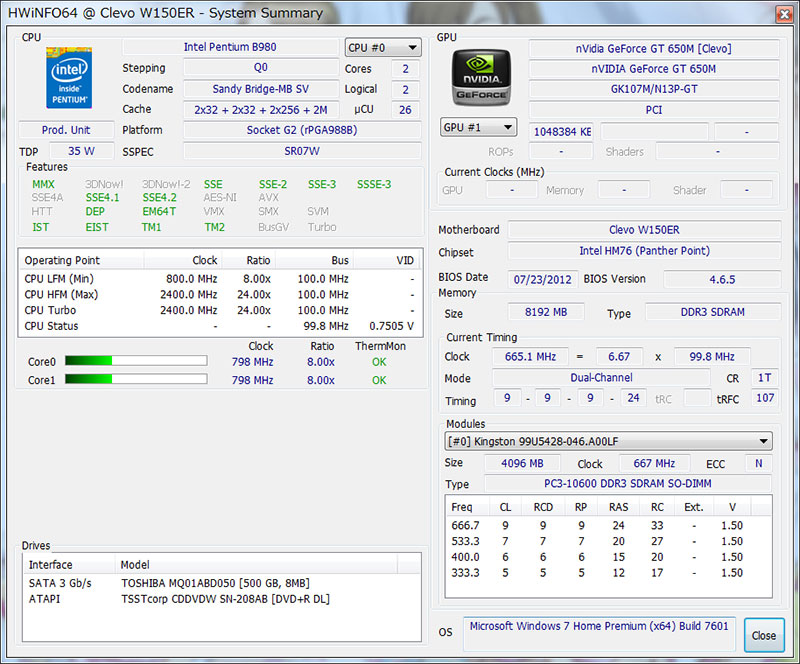Select the SR07W SSPEC value
This screenshot has width=800, height=664.
coord(302,151)
